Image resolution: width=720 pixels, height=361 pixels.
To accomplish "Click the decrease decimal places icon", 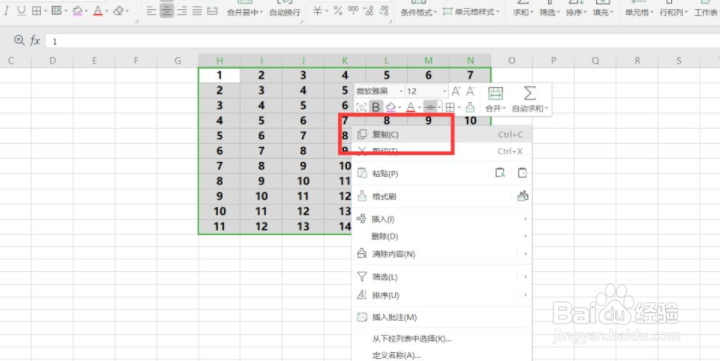I will coord(384,11).
